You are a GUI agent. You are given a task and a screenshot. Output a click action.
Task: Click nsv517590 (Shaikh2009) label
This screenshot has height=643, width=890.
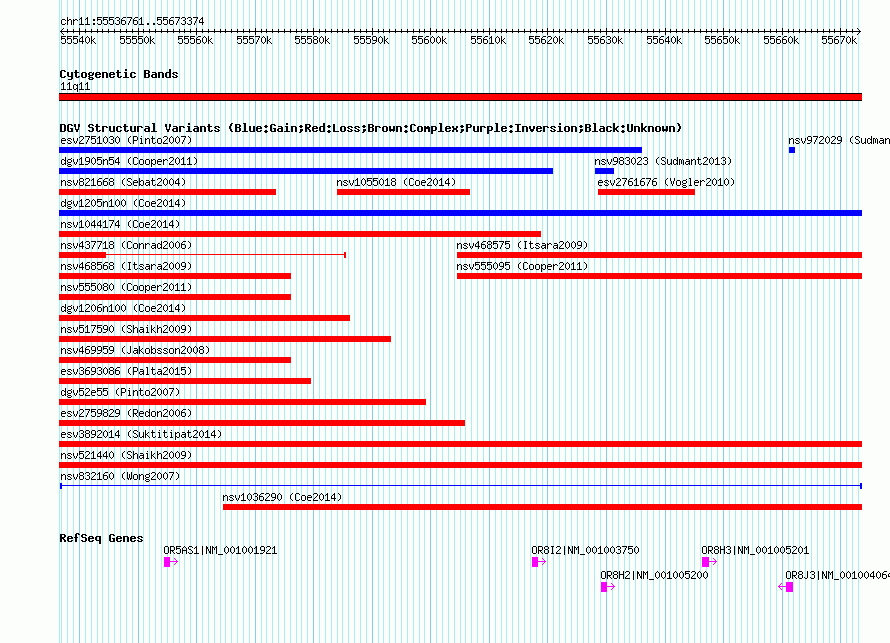click(x=126, y=329)
